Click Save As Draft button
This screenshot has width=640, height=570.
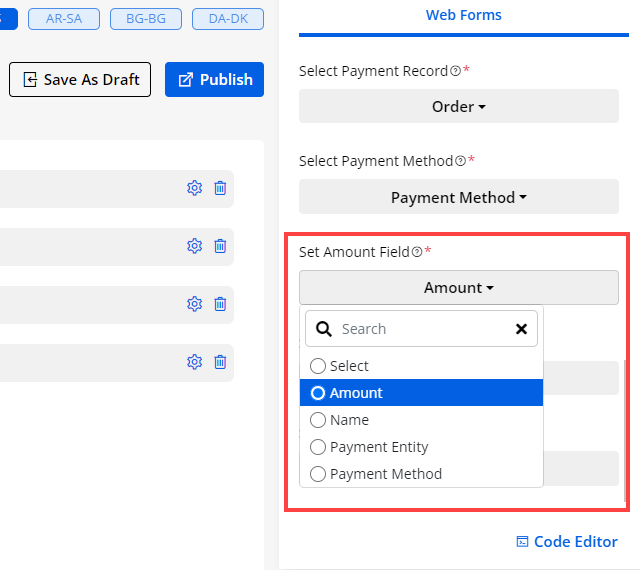pos(80,80)
